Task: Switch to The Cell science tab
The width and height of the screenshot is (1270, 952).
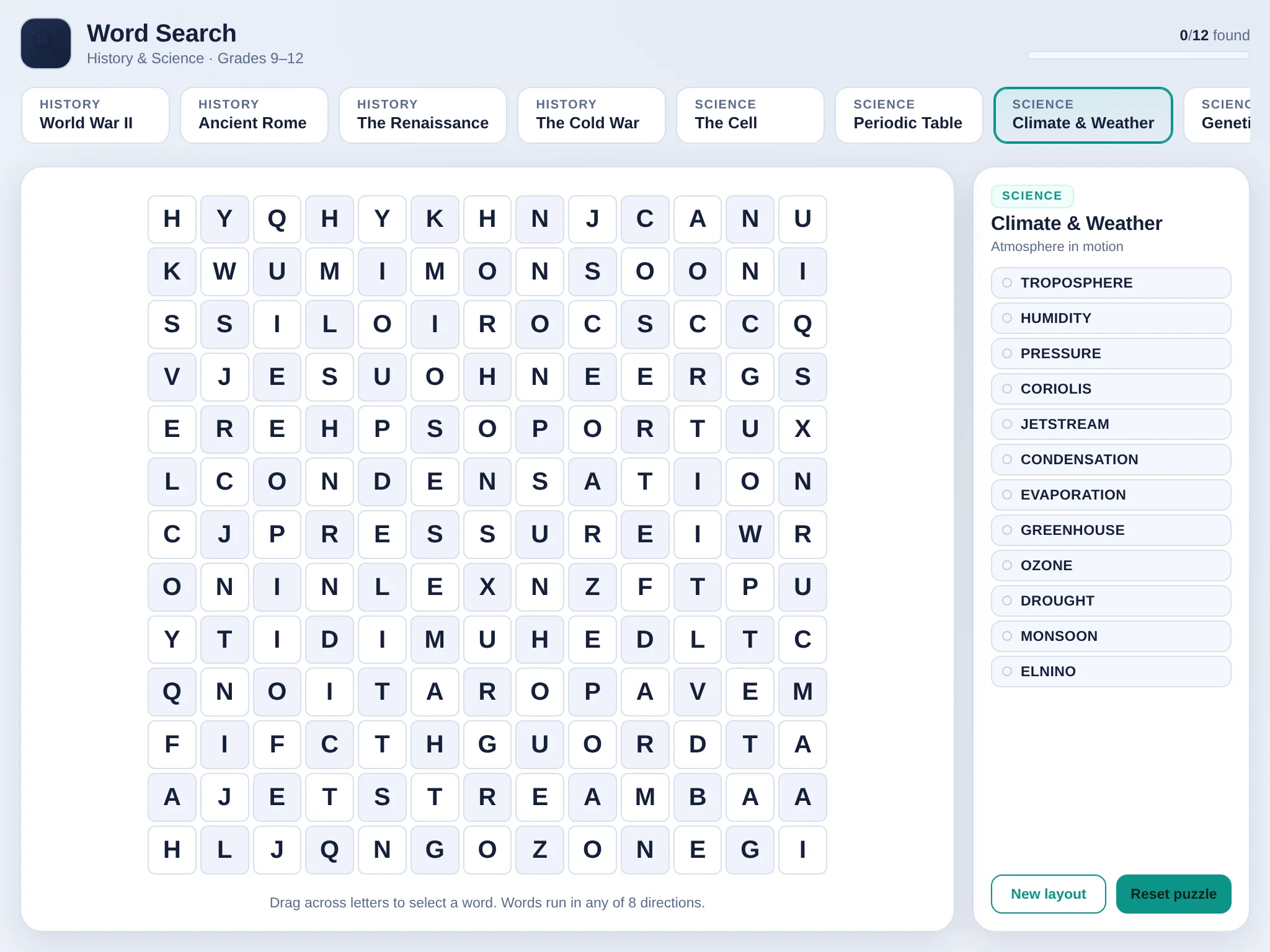Action: tap(750, 115)
